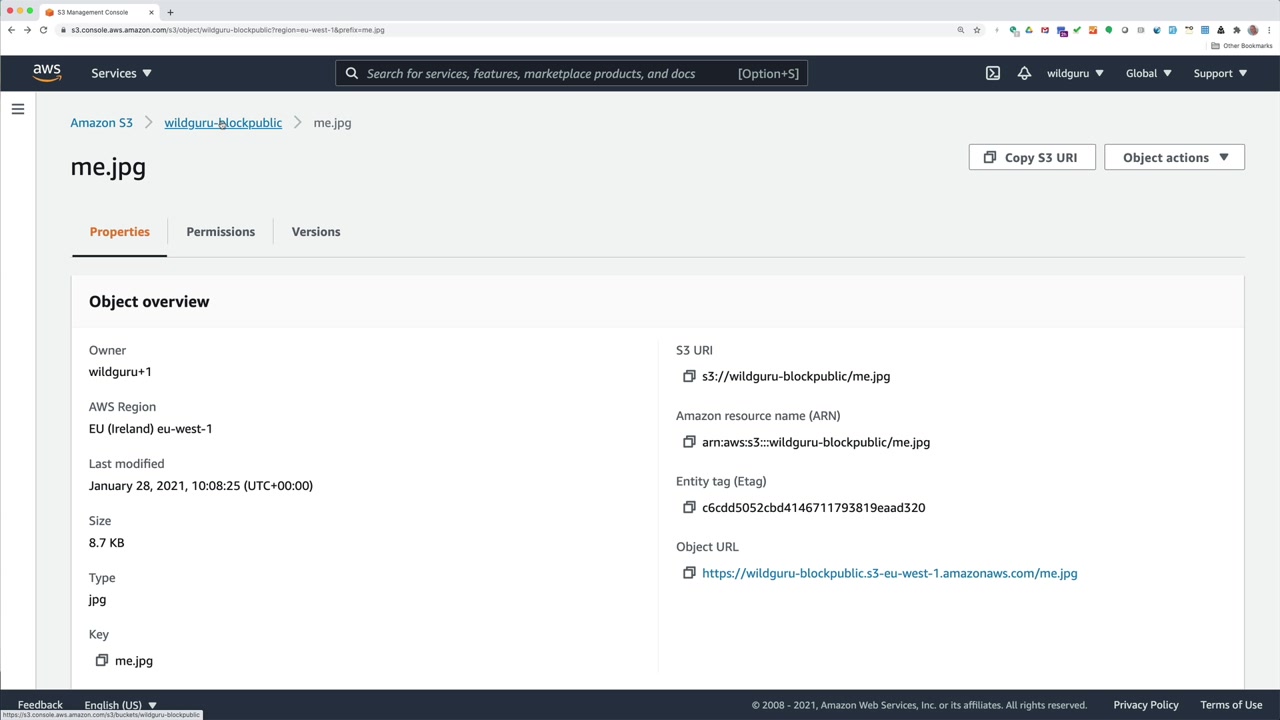Open the wildguru account dropdown
Screen dimensions: 1280x720
click(1075, 73)
